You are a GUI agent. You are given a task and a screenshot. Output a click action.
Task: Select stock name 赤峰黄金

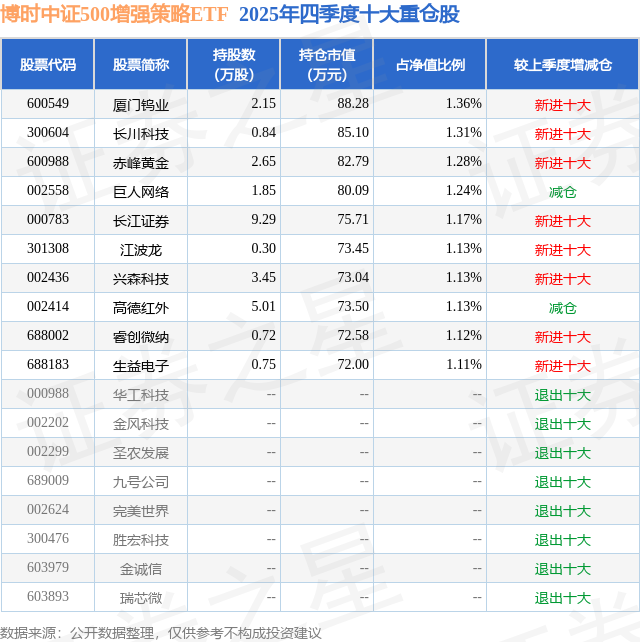coord(141,163)
